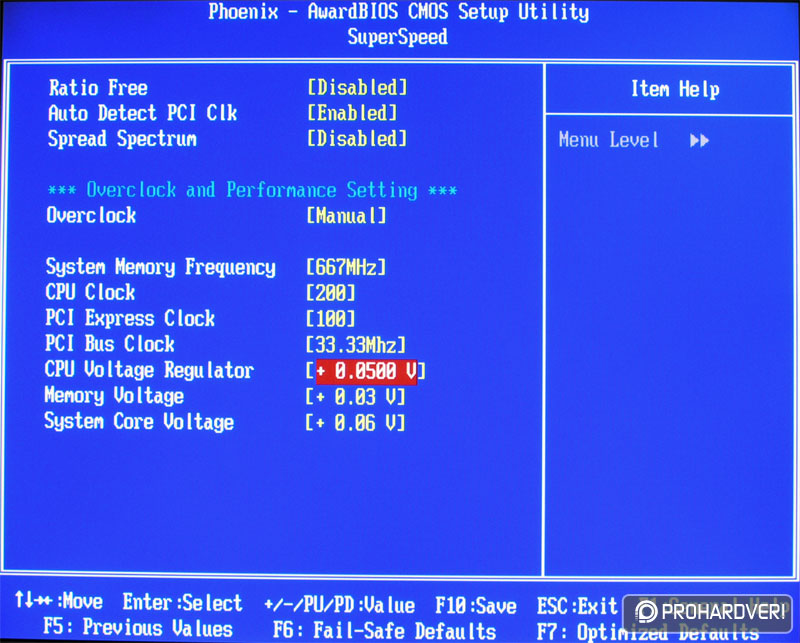Edit the CPU Clock [200] value
800x643 pixels.
coord(331,293)
